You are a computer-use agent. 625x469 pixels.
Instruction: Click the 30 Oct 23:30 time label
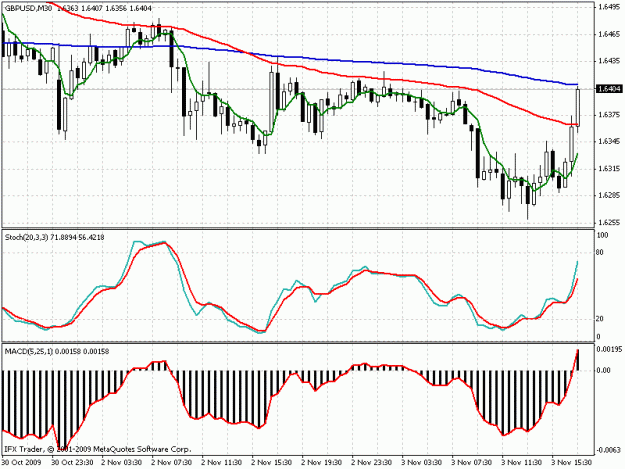[72, 463]
